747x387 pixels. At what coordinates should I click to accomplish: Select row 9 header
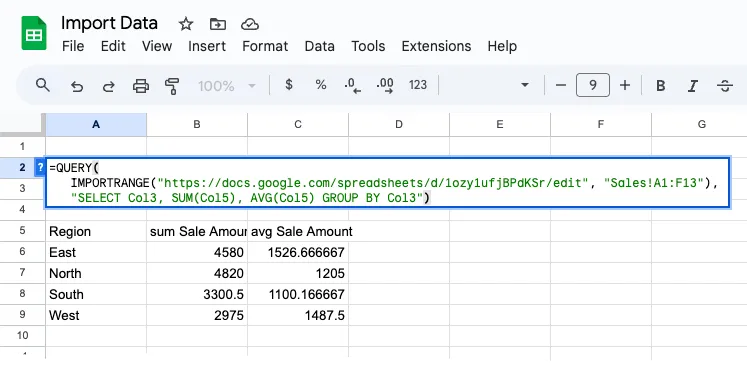click(x=22, y=315)
